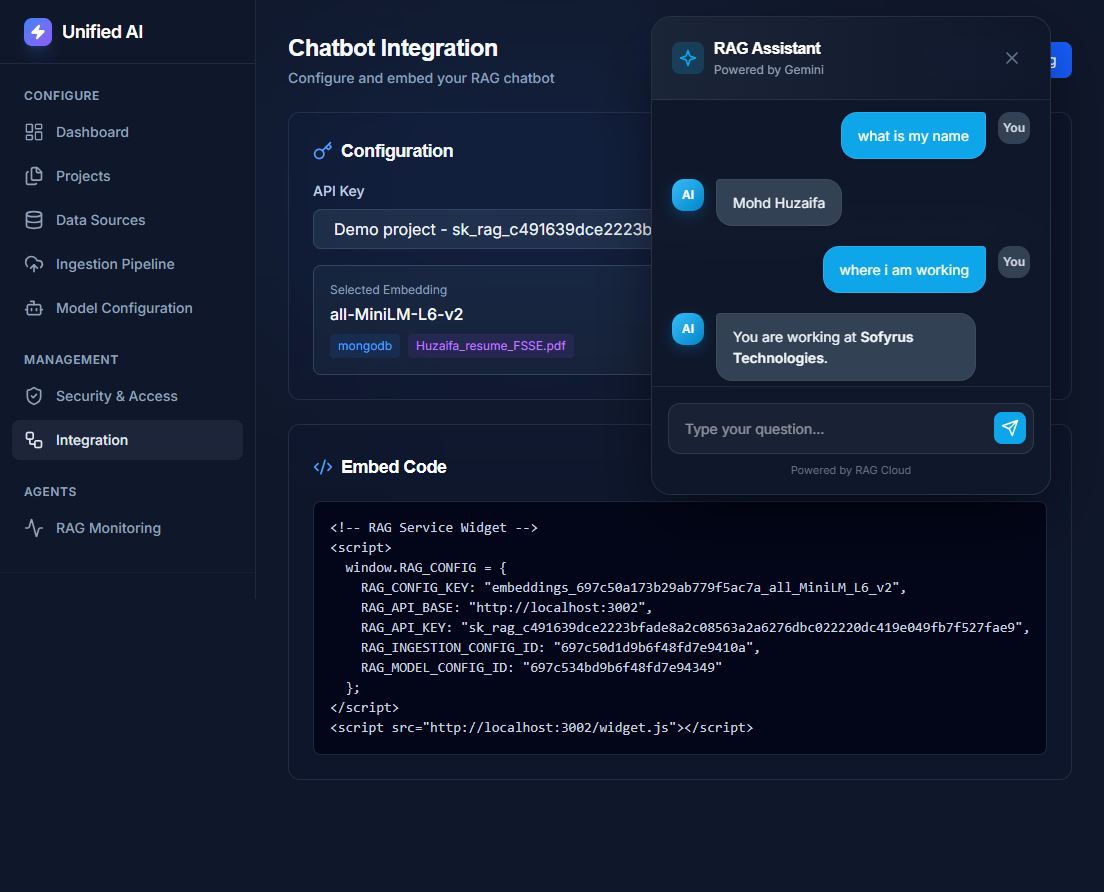The image size is (1104, 892).
Task: Open the API Key project dropdown
Action: [x=482, y=230]
